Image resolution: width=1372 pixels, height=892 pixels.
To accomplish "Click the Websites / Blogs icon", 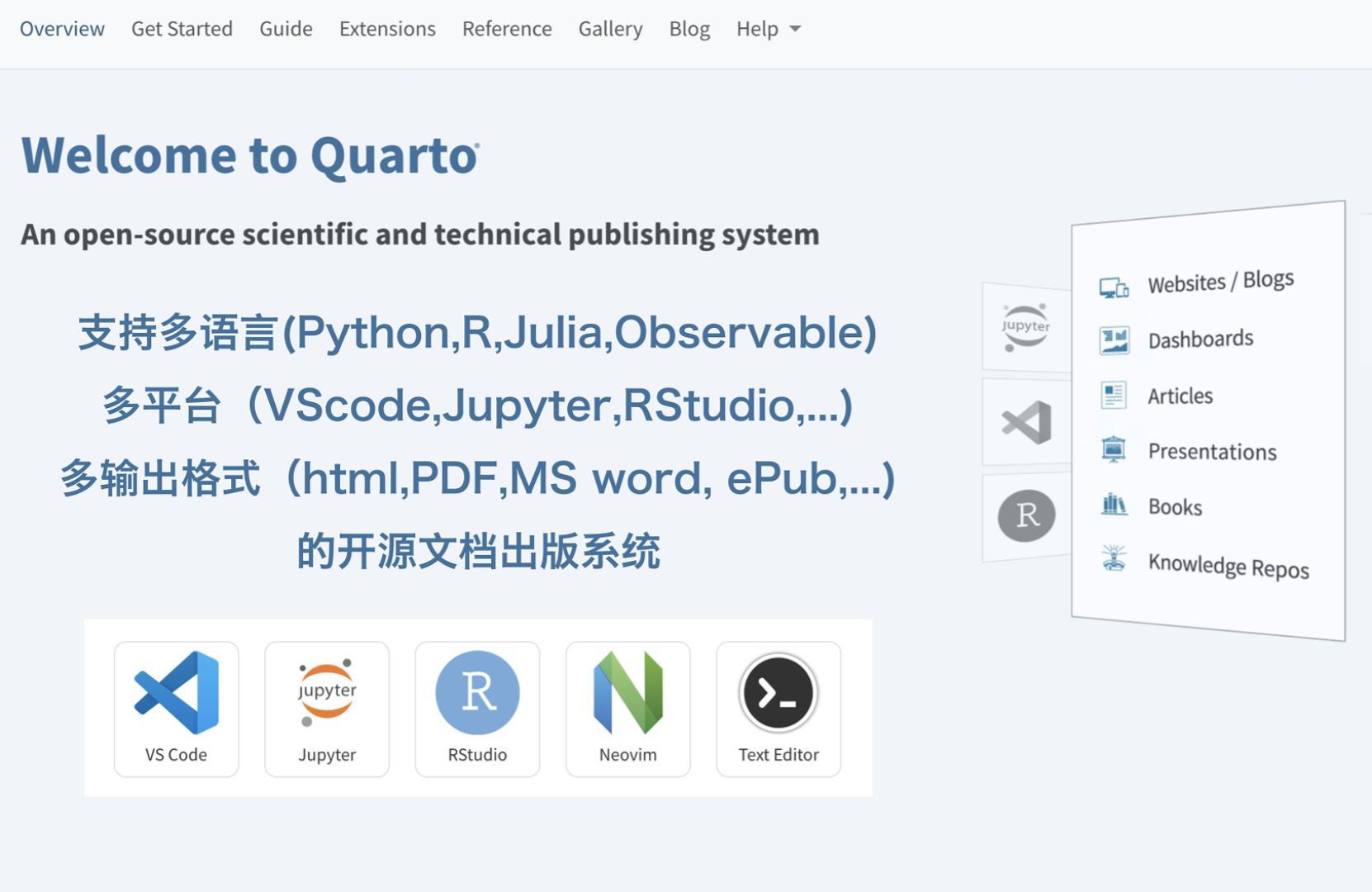I will tap(1114, 287).
